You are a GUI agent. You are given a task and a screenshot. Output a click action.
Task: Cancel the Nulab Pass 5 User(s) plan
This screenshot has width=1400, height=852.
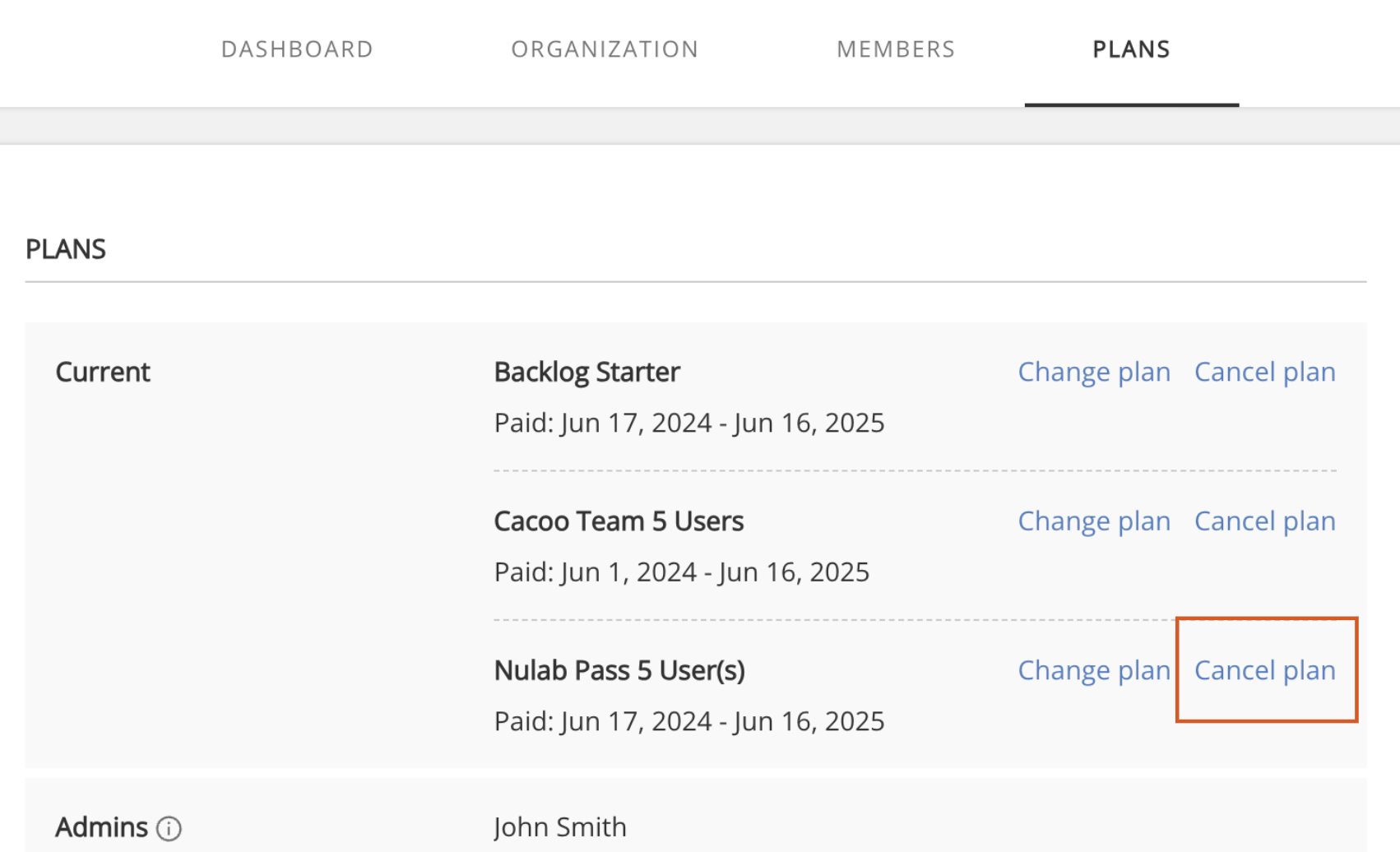pos(1264,670)
